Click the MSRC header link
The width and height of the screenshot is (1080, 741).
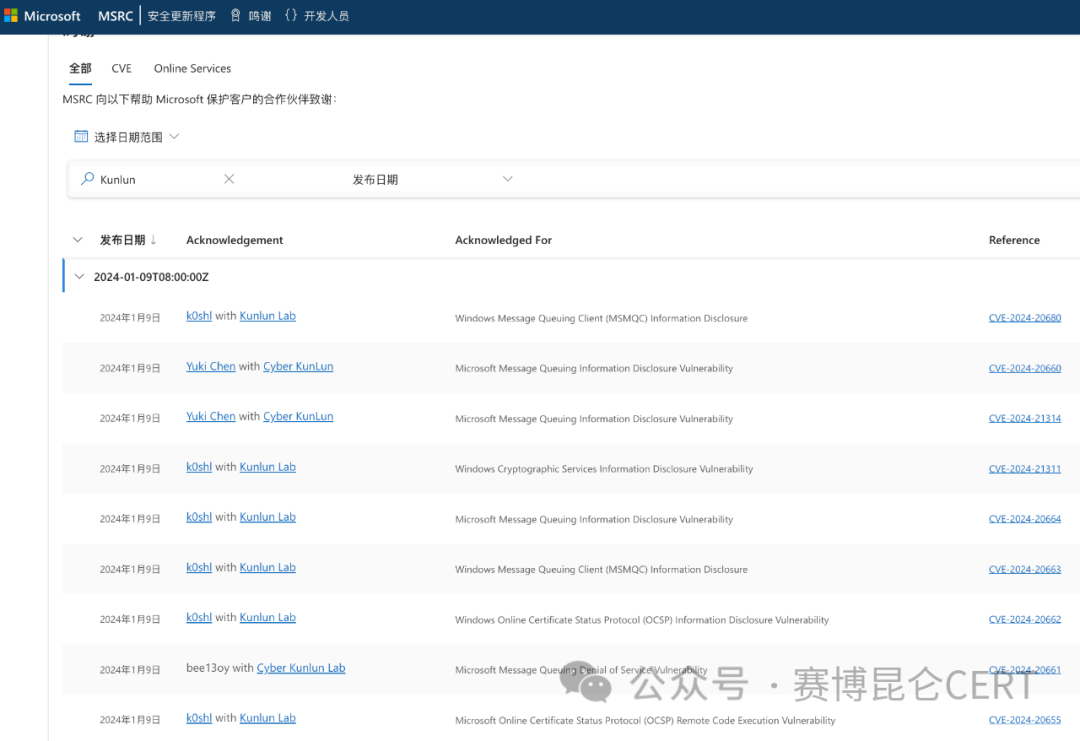point(115,16)
